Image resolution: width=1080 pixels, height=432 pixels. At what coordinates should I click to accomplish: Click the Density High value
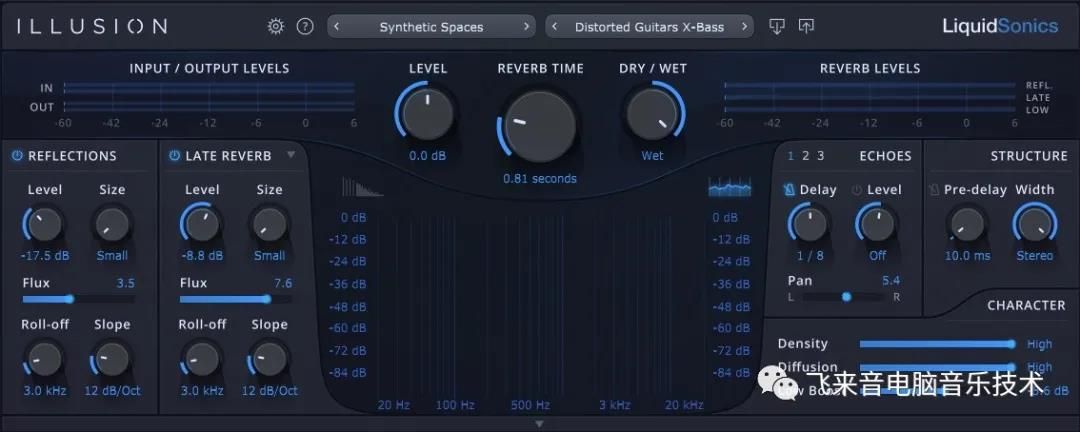(x=1039, y=344)
